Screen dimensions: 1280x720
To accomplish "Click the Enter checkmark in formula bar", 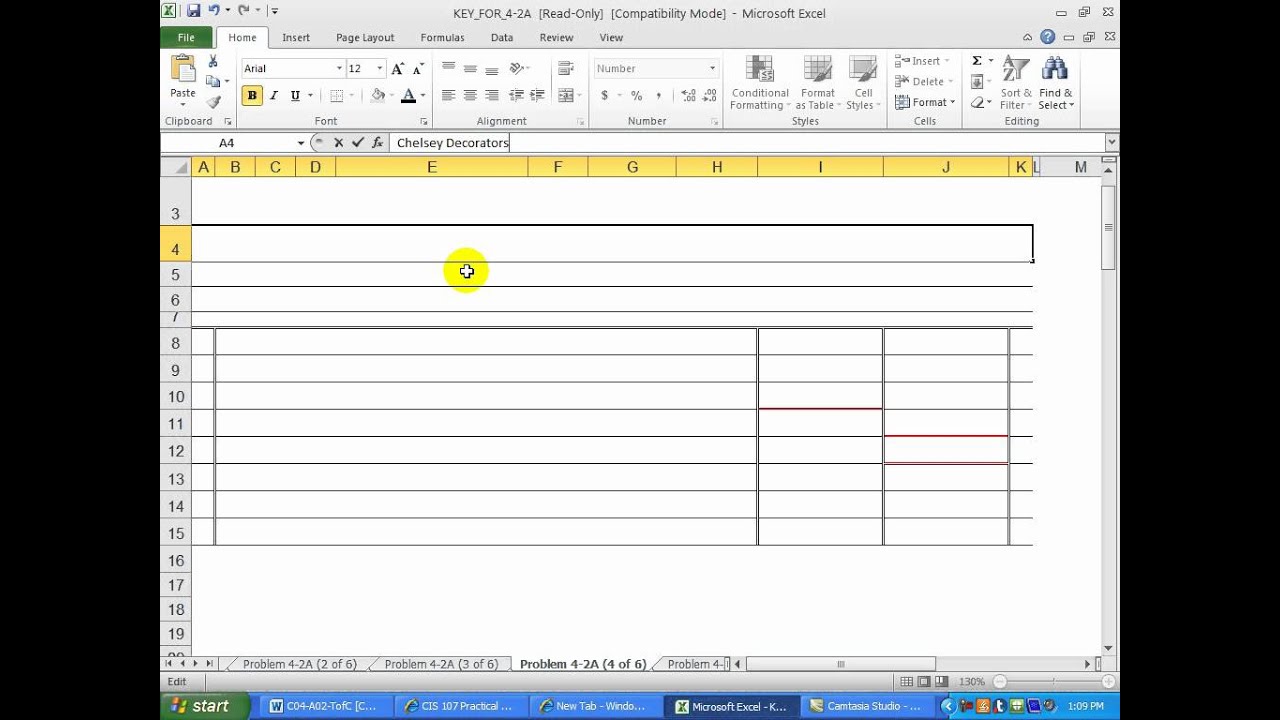I will (x=357, y=143).
